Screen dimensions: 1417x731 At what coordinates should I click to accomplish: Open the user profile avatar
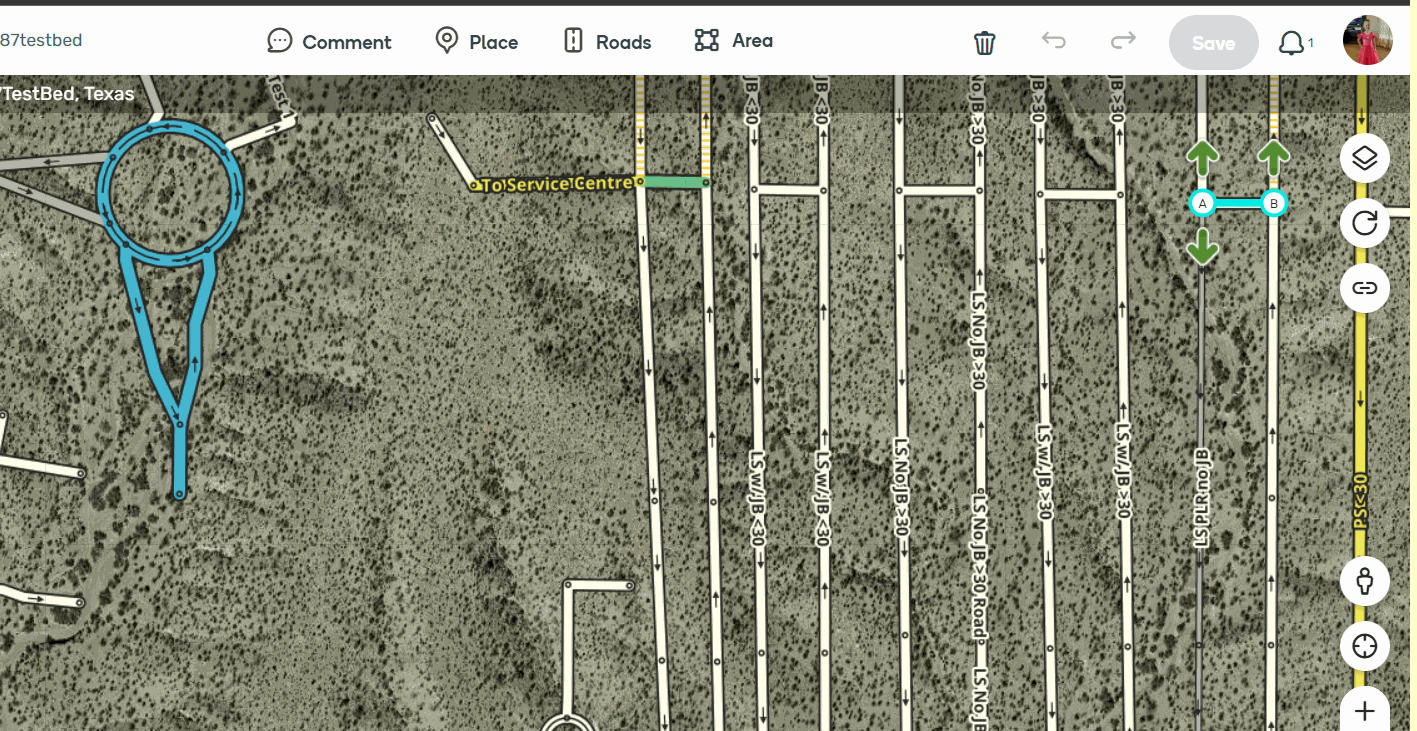1367,41
